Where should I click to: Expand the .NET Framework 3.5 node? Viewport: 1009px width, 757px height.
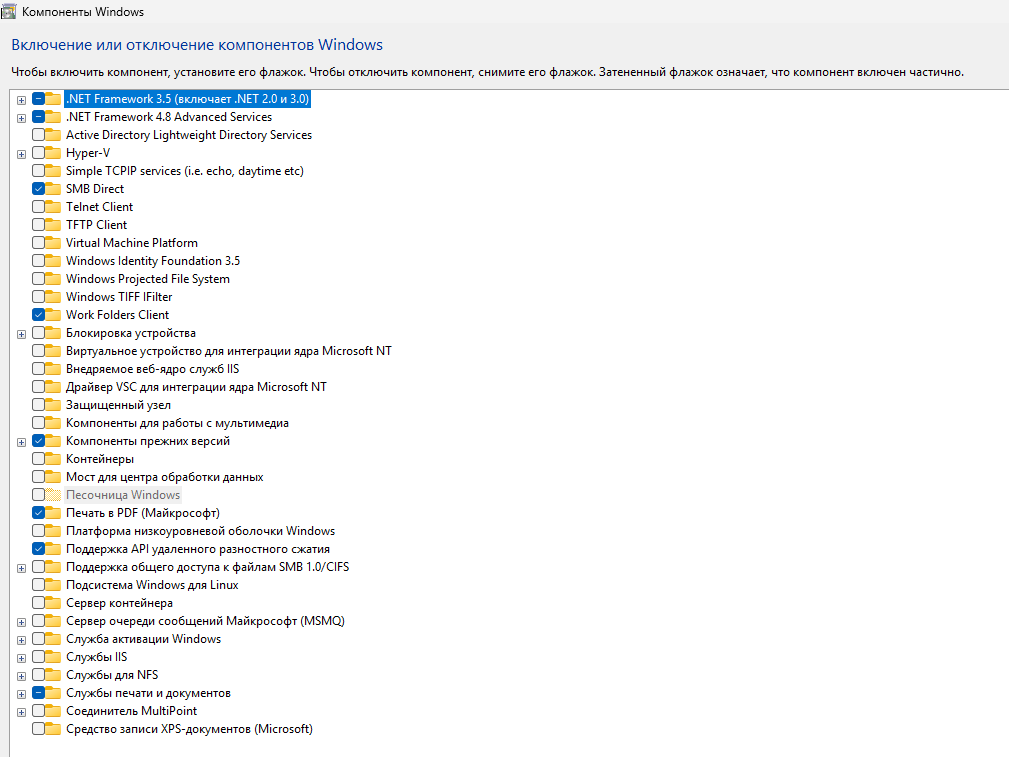(21, 100)
